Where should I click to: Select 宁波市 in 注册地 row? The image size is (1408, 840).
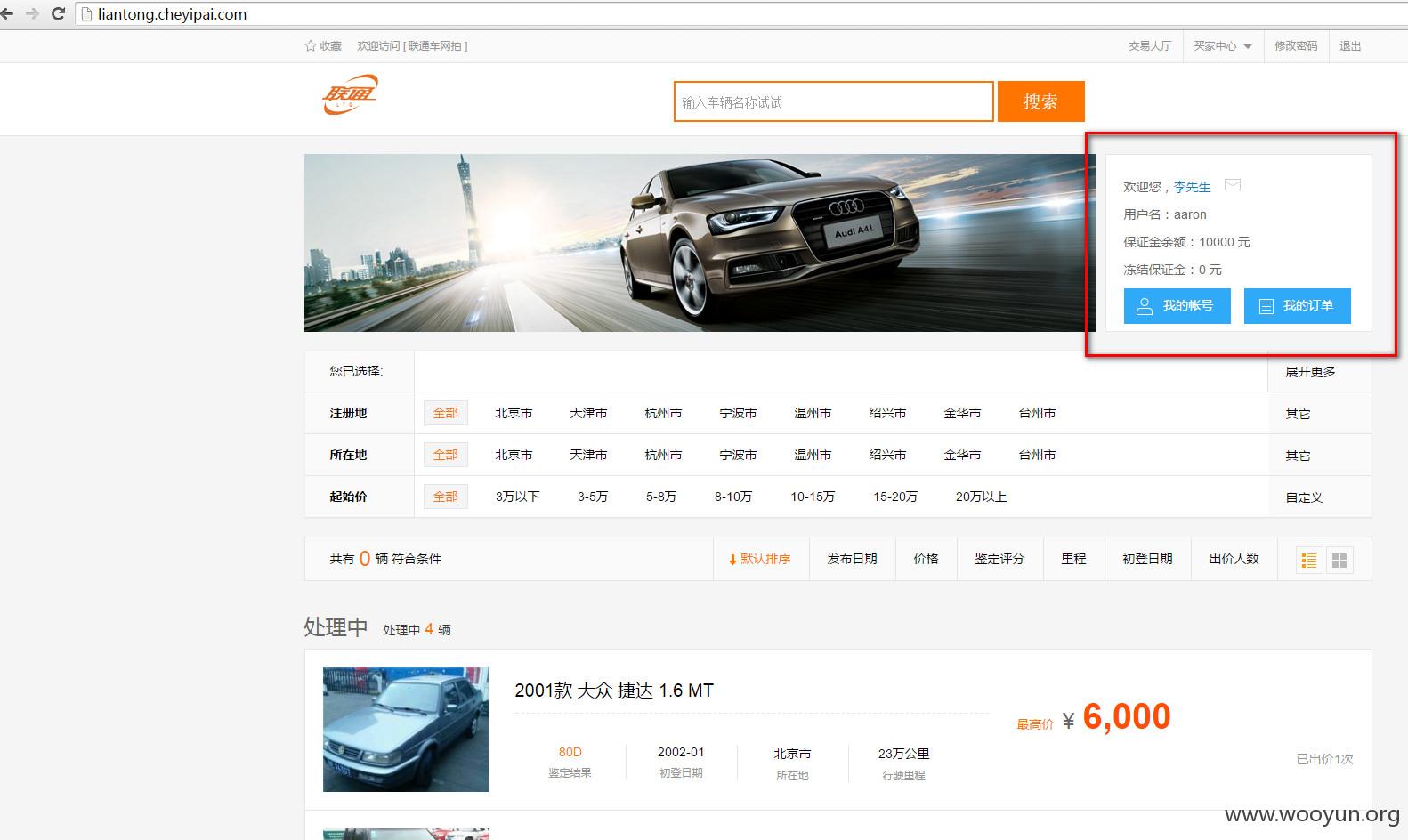click(x=738, y=413)
